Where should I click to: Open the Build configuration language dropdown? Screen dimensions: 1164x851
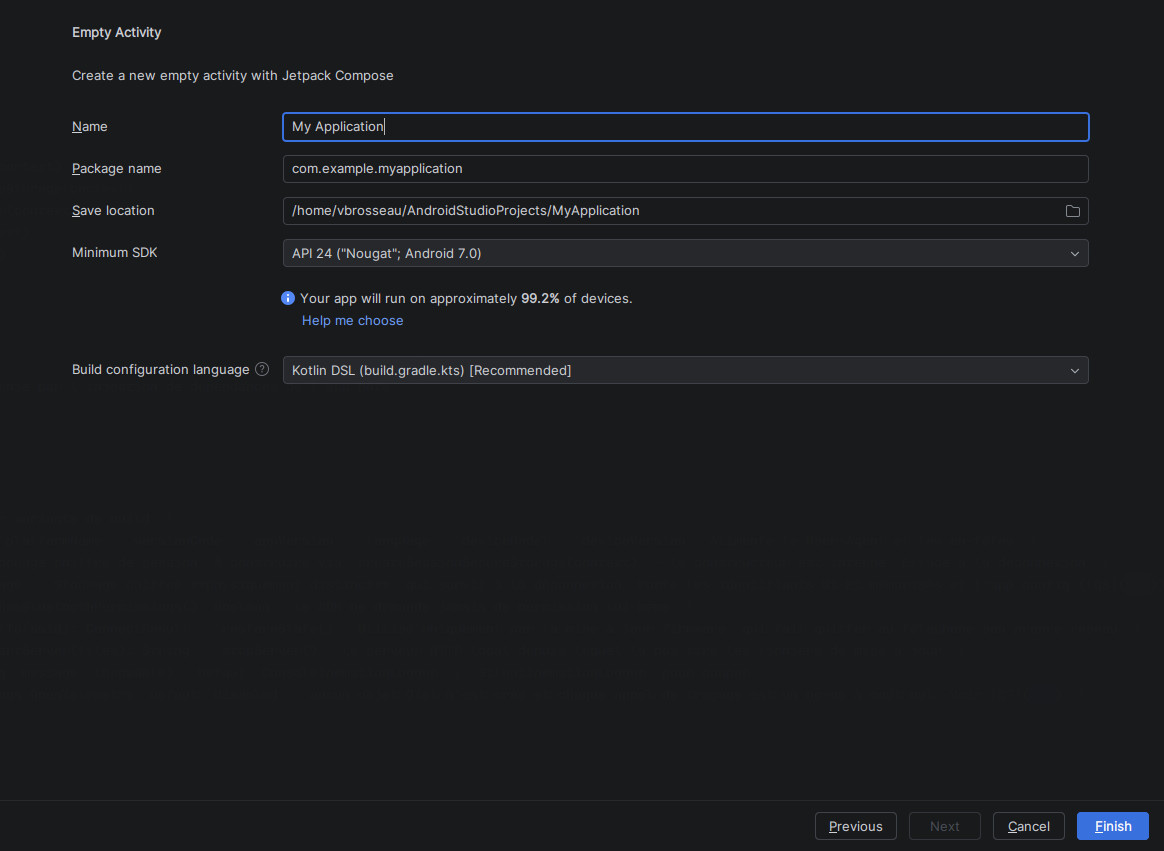(x=685, y=371)
